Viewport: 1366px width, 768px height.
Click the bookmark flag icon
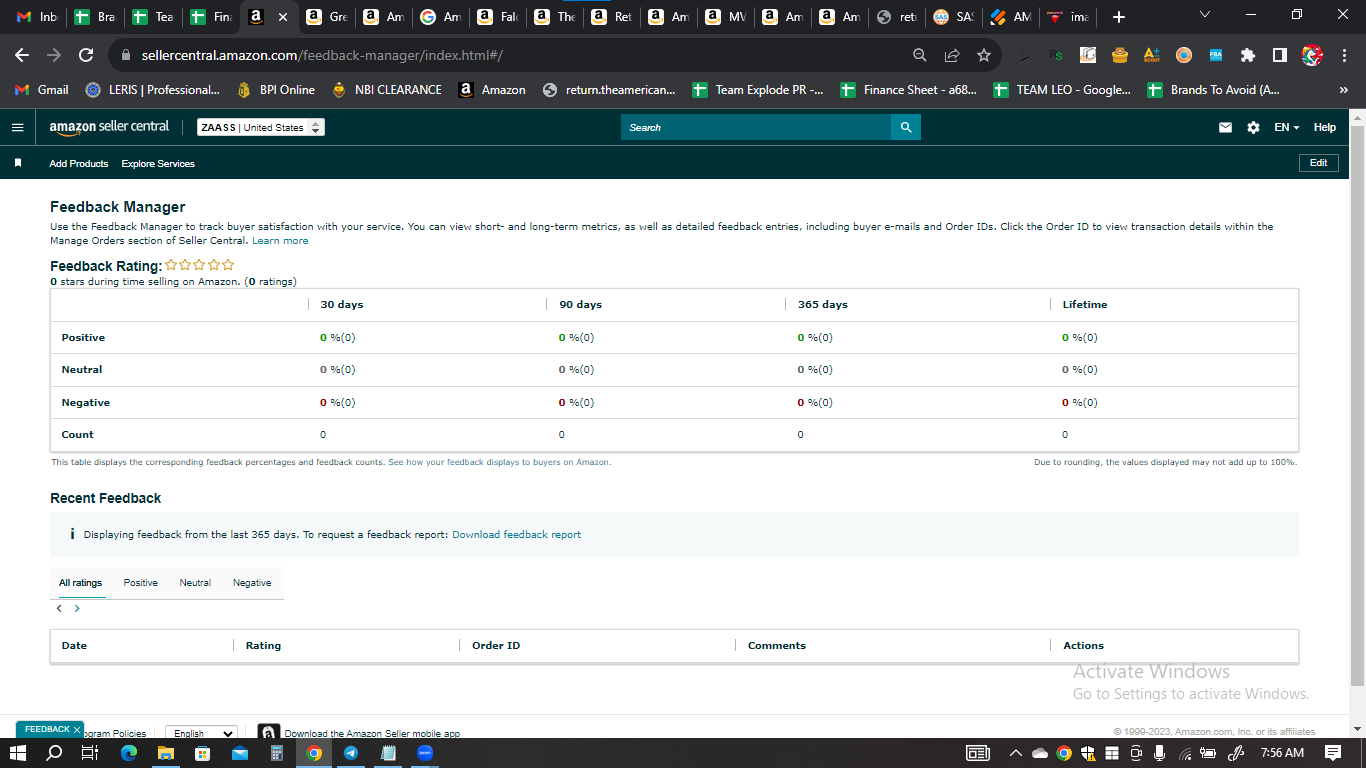[18, 163]
